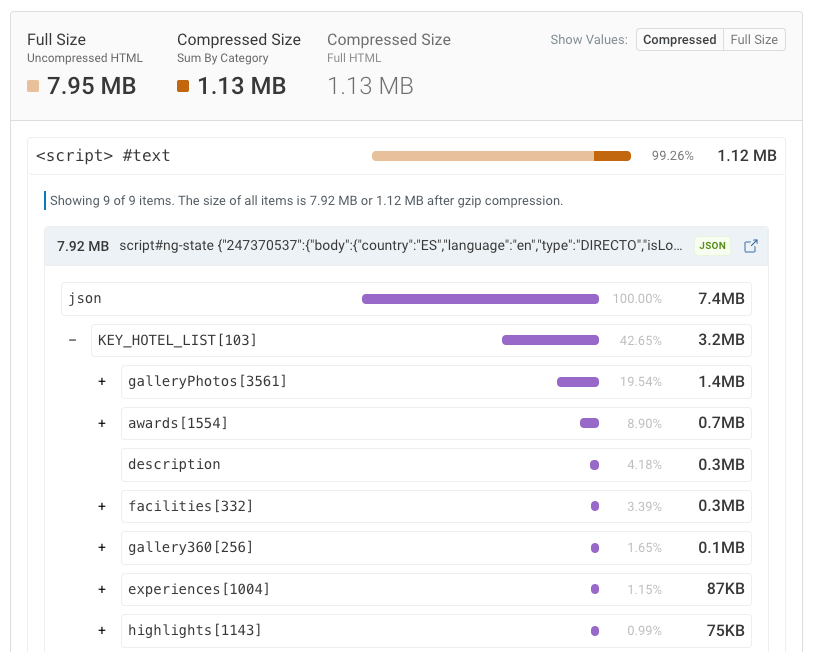The image size is (817, 652).
Task: Select the Compressed values mode
Action: [679, 40]
